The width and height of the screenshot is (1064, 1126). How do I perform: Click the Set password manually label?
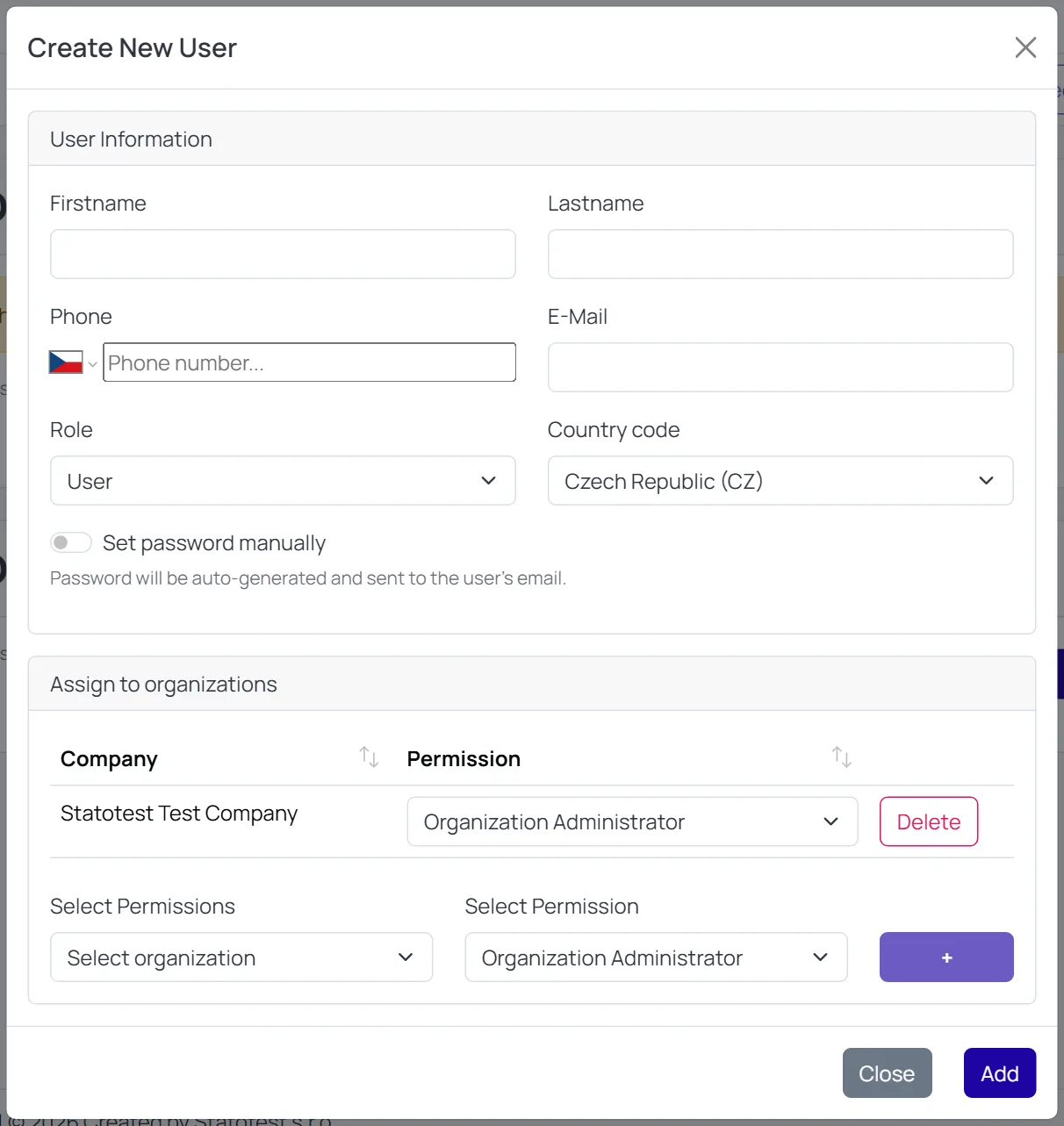tap(214, 543)
